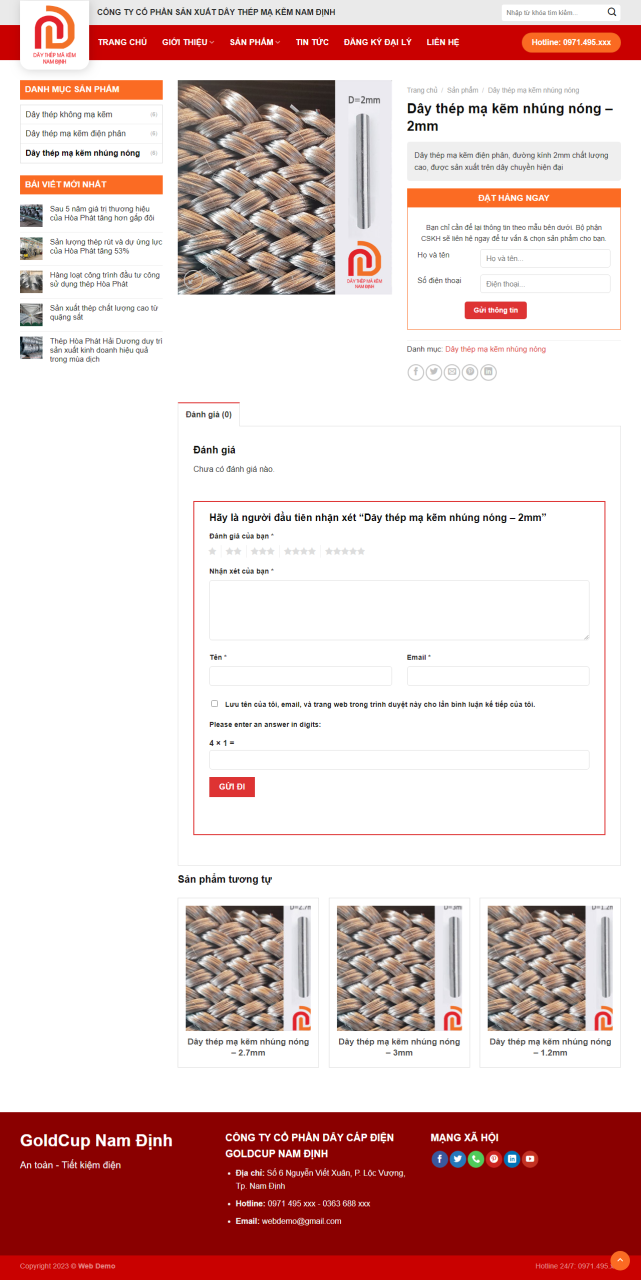Share product via Twitter outline icon
The width and height of the screenshot is (641, 1280).
(434, 372)
